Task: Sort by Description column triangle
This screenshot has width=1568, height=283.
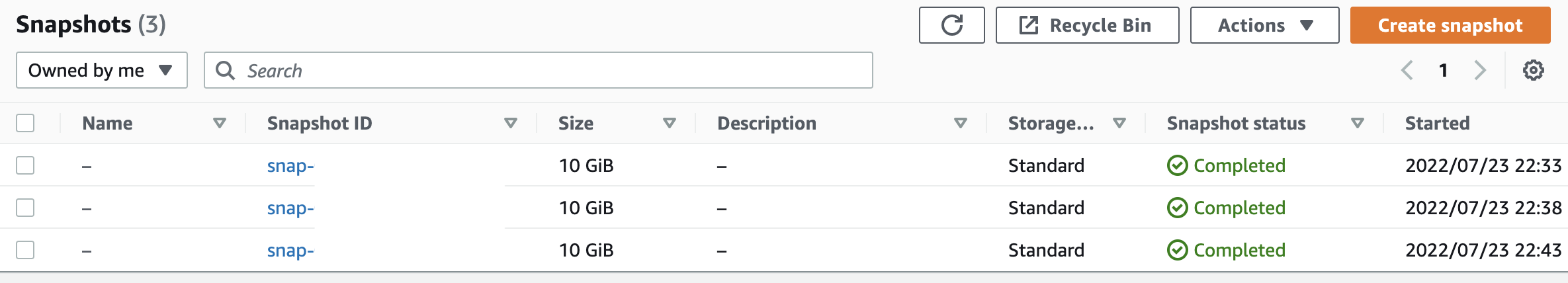Action: coord(961,123)
